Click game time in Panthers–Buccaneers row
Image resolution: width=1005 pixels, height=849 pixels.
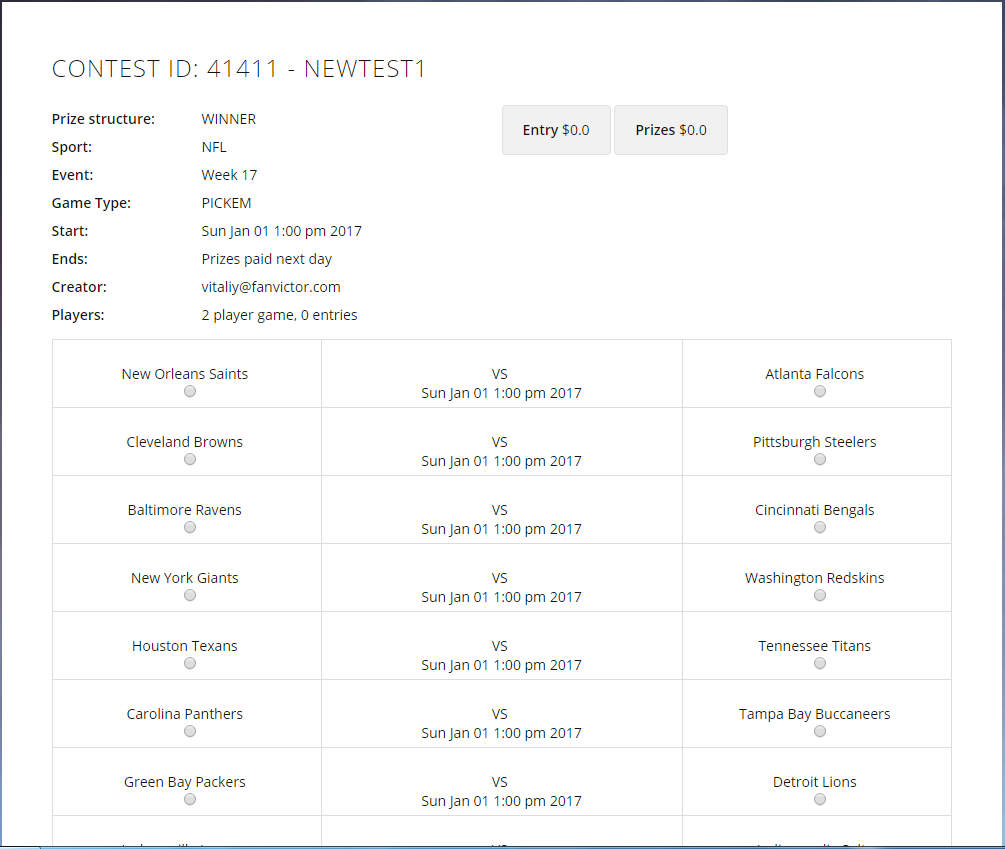coord(501,733)
